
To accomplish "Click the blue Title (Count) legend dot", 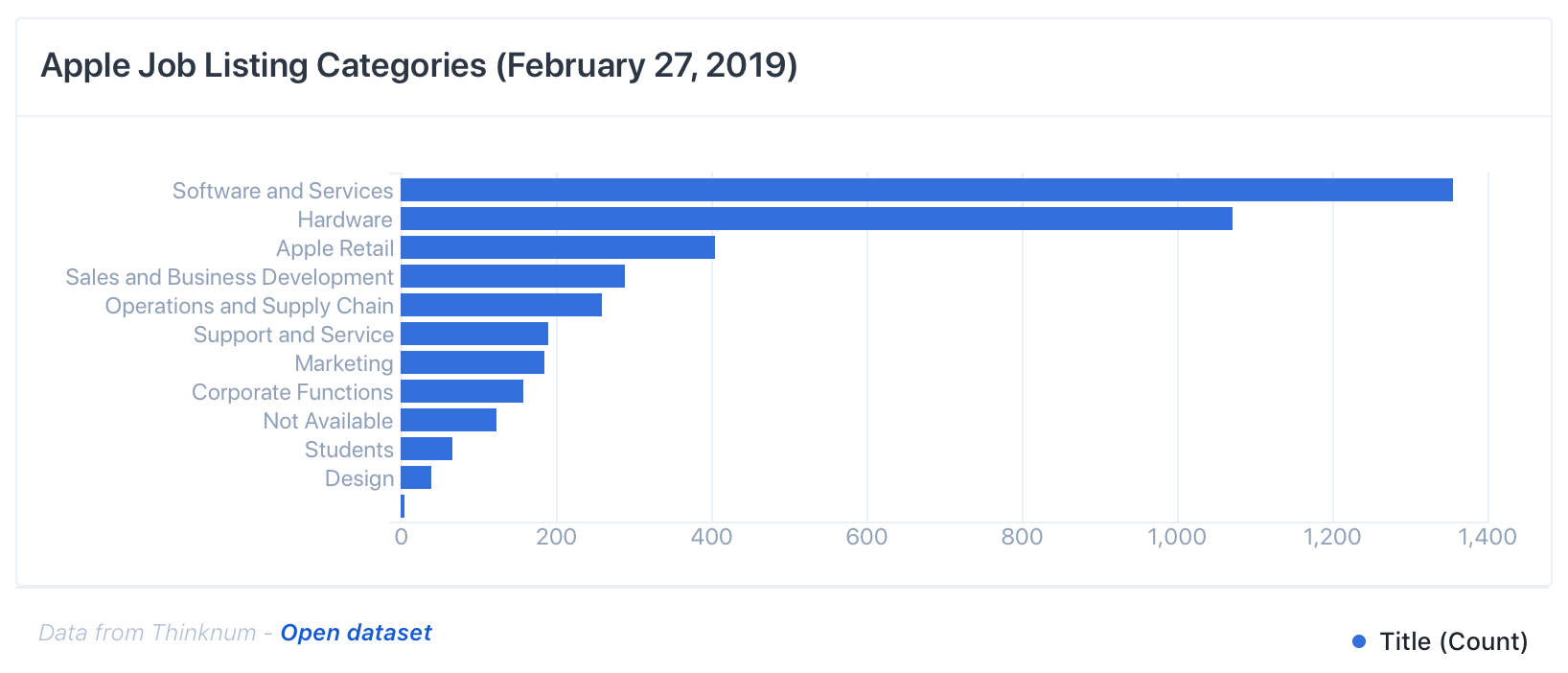I will 1358,641.
